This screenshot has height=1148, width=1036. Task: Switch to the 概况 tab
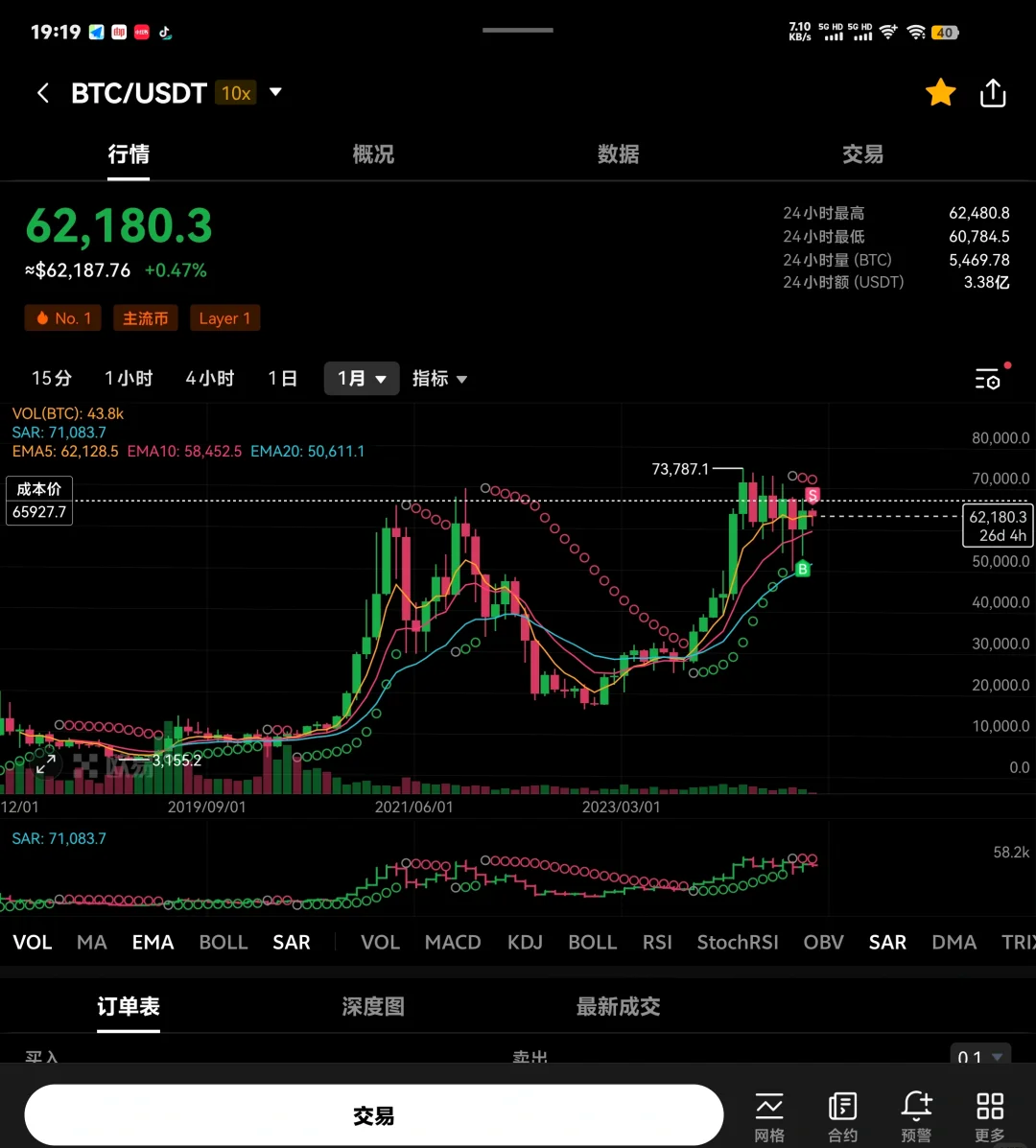tap(373, 154)
